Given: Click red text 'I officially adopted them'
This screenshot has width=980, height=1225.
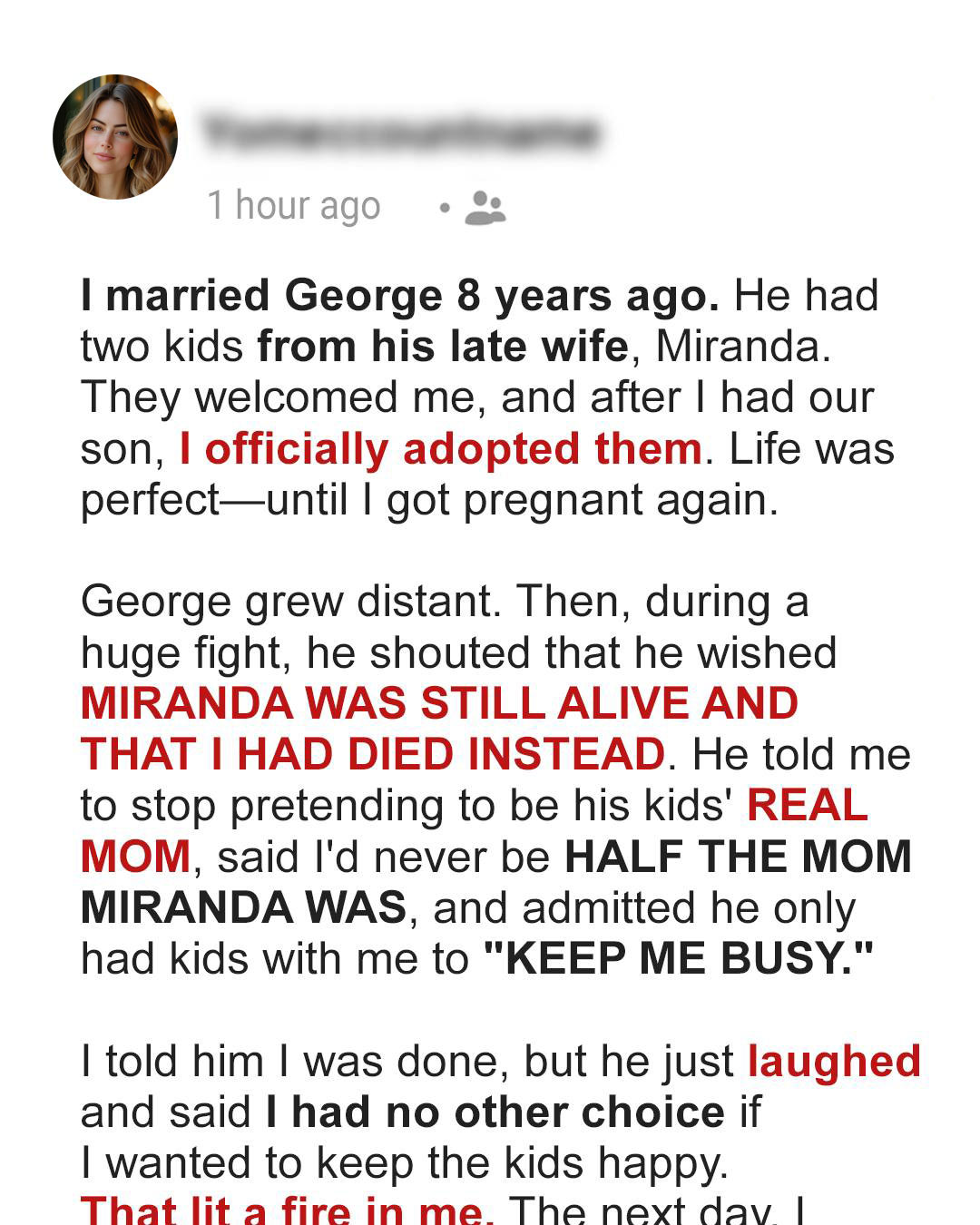Looking at the screenshot, I should point(441,449).
